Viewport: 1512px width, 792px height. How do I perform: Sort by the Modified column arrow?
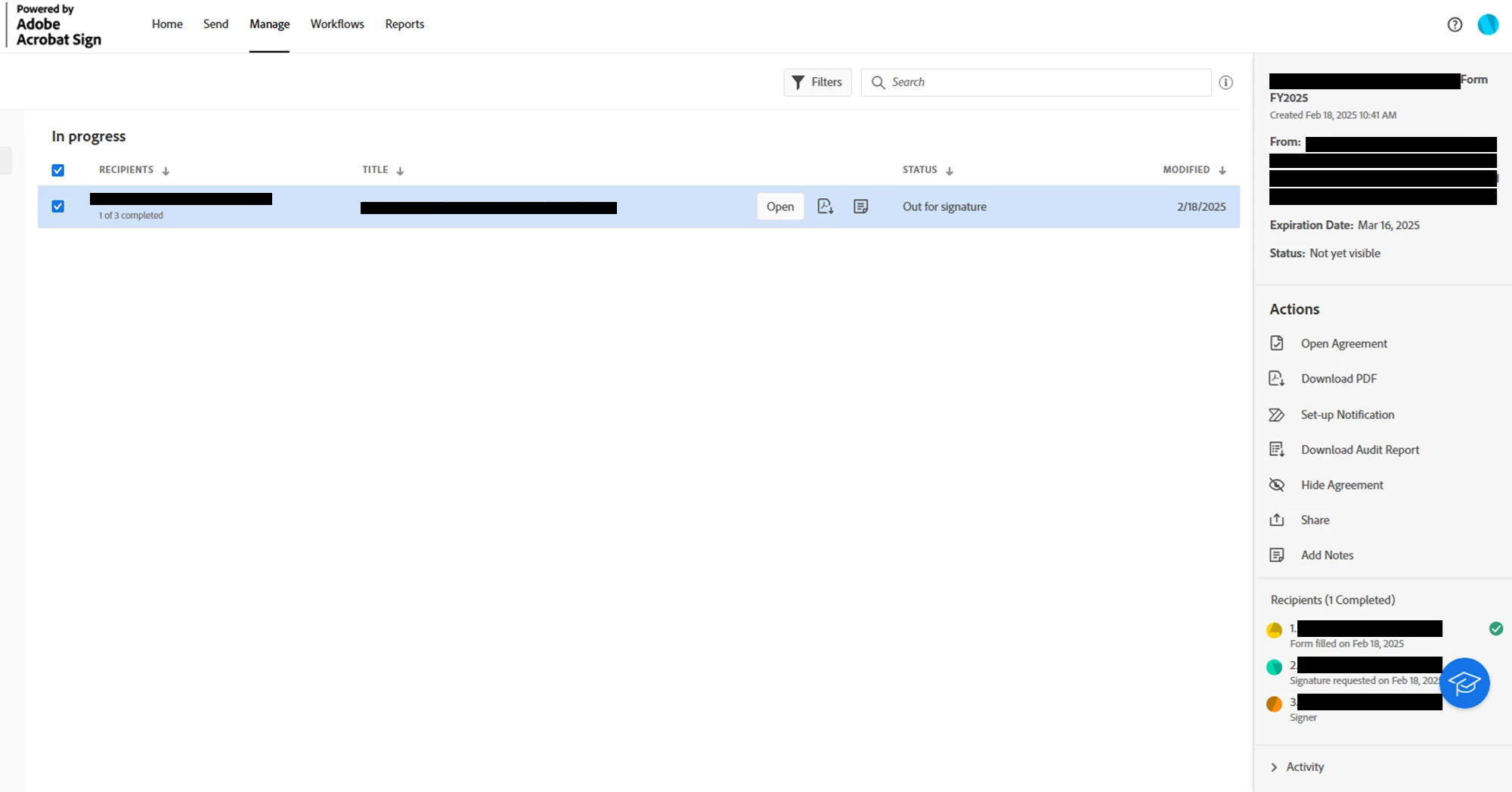(x=1222, y=171)
